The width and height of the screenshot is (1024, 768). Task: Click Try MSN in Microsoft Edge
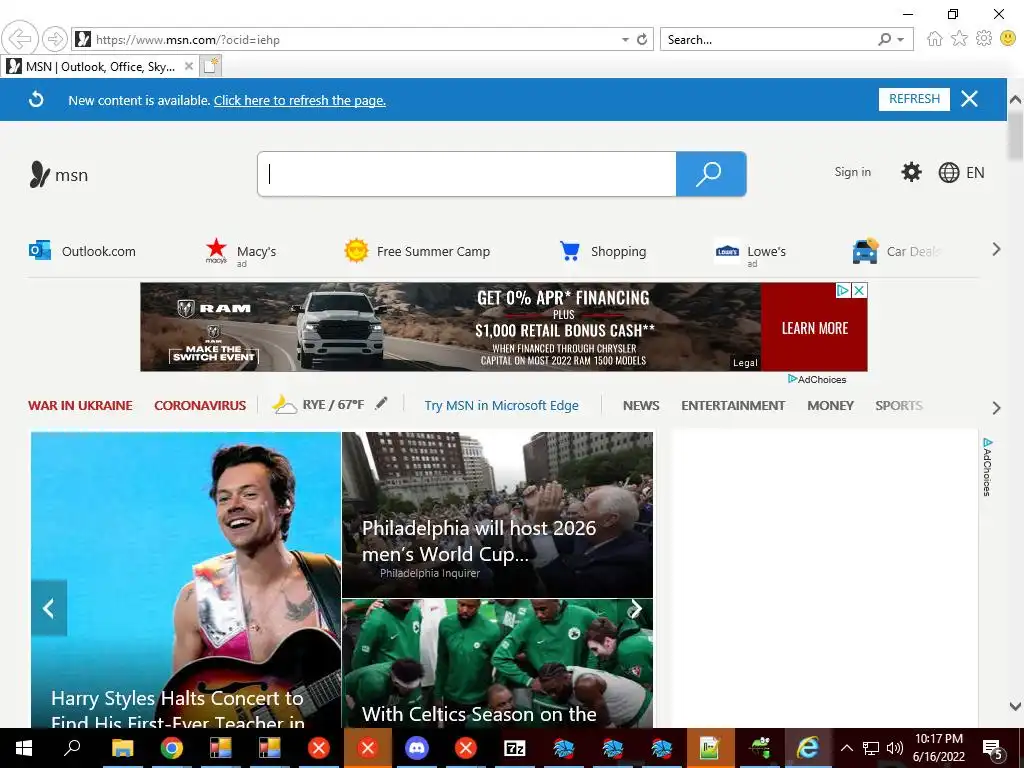click(502, 406)
